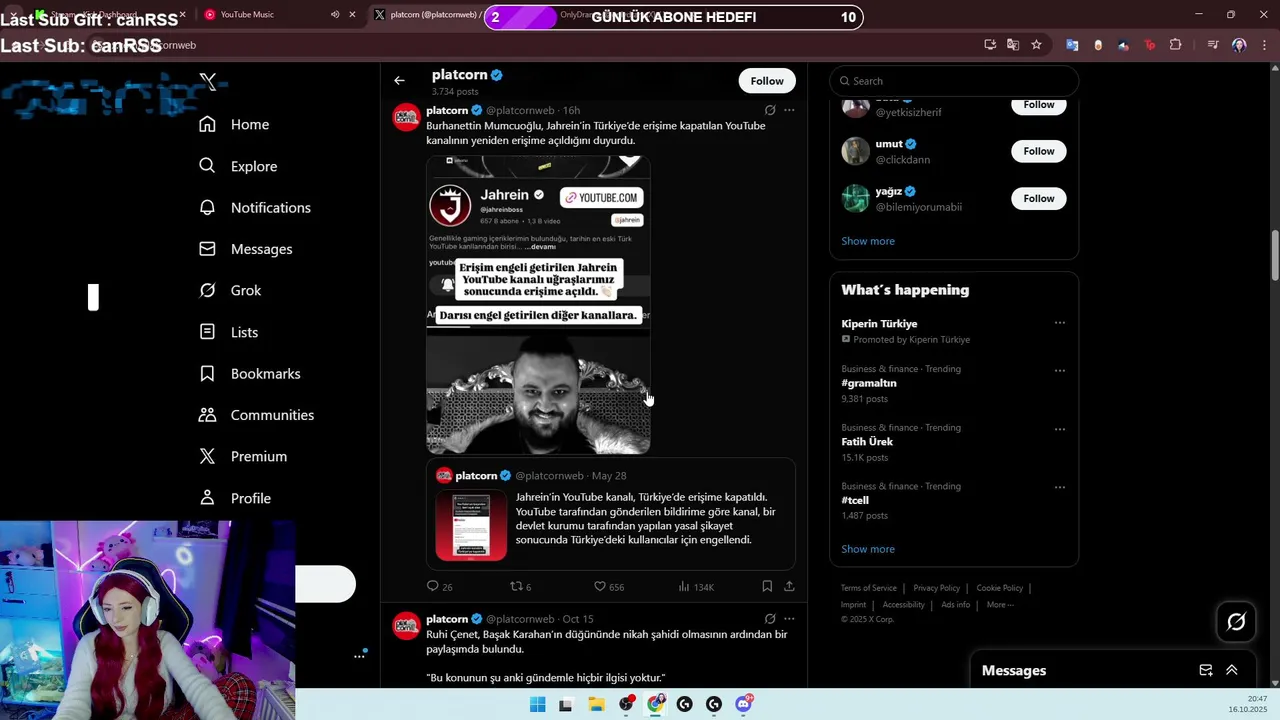
Task: Show more under What's happening trends
Action: tap(868, 549)
